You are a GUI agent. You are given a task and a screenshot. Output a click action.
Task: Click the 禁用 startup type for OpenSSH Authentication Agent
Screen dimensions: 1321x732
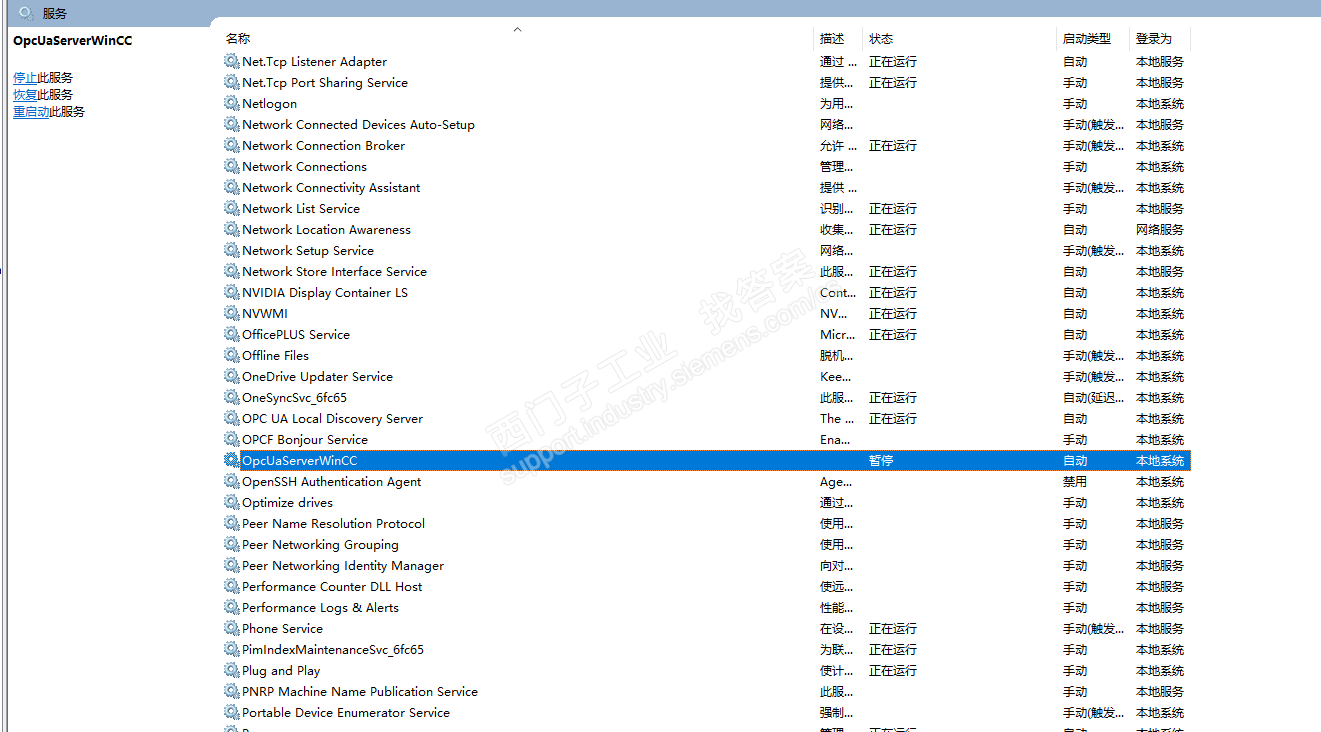click(1075, 482)
